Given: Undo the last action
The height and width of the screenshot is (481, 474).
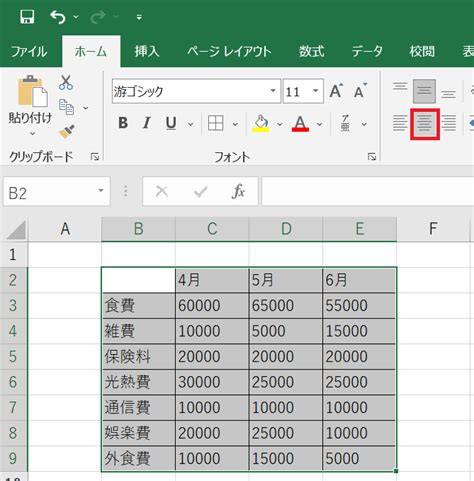Looking at the screenshot, I should [58, 17].
